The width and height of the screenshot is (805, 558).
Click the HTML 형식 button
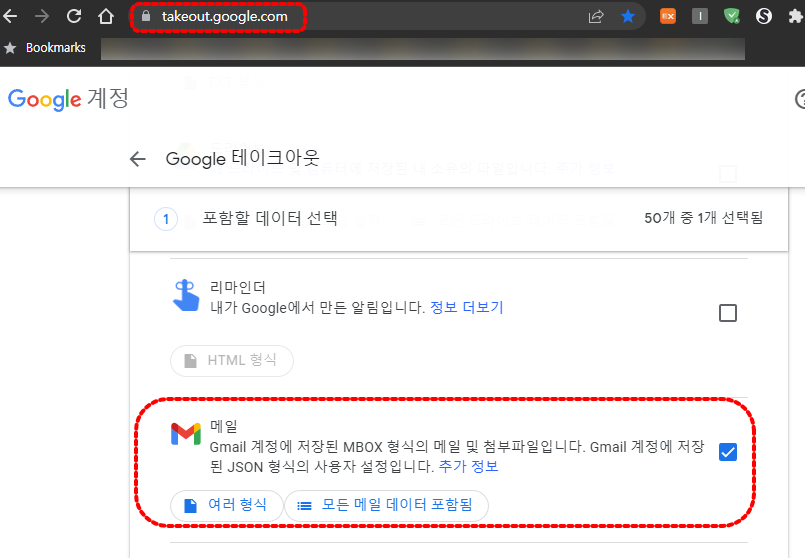coord(232,361)
